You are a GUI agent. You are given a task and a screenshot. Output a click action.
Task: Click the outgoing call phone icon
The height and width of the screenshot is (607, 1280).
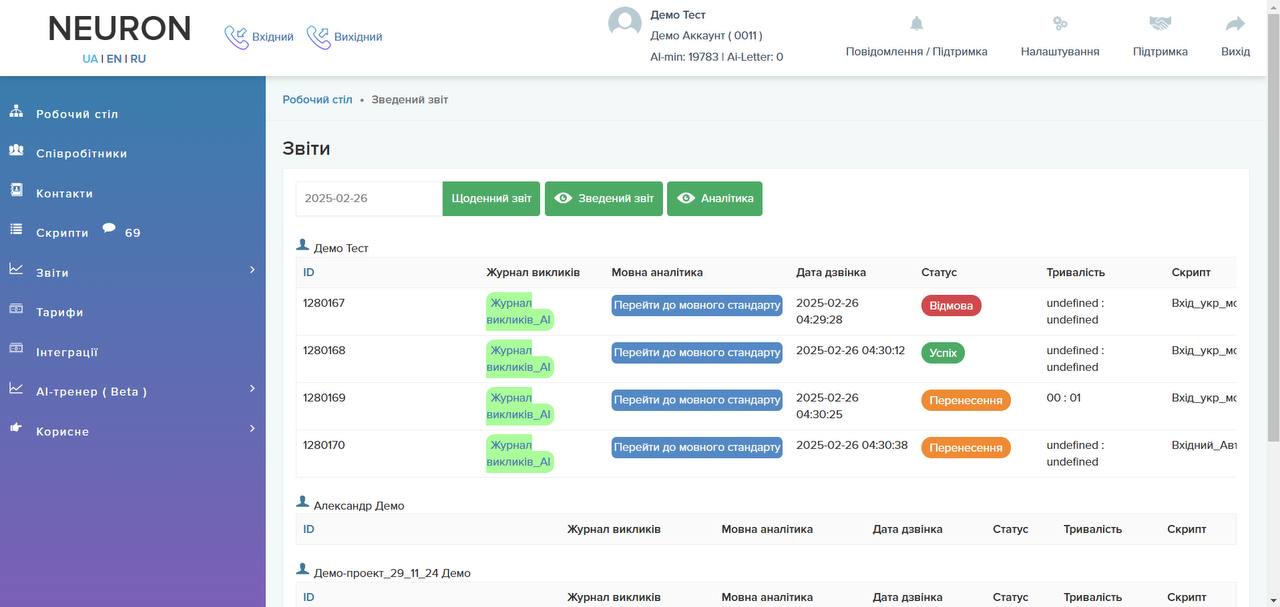coord(318,37)
